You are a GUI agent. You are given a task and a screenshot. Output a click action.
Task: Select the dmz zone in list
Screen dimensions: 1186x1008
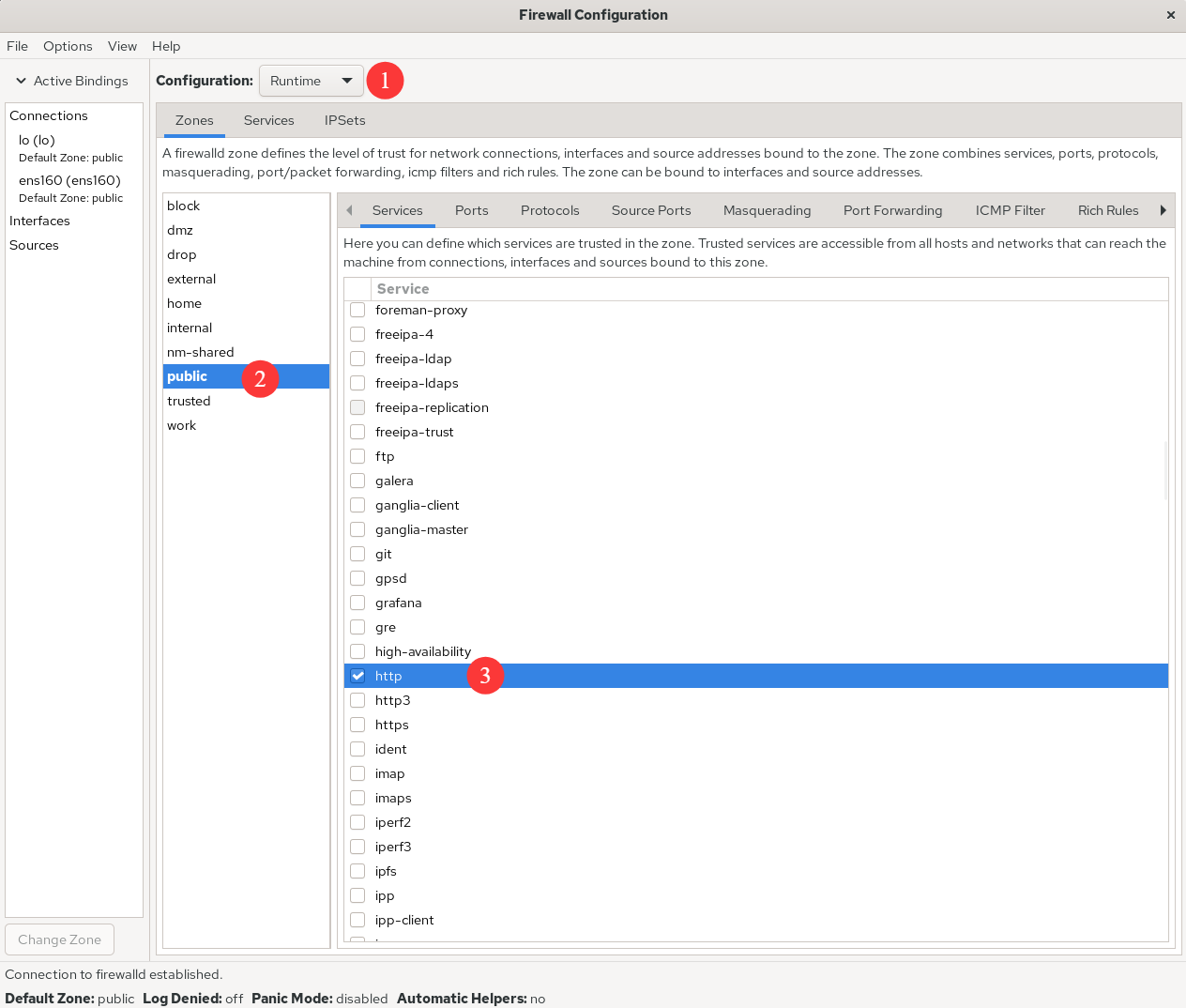tap(180, 230)
